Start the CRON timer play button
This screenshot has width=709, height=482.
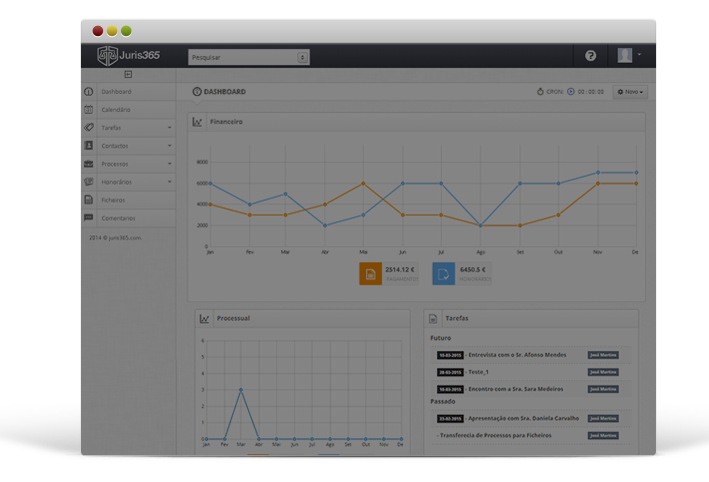(571, 92)
